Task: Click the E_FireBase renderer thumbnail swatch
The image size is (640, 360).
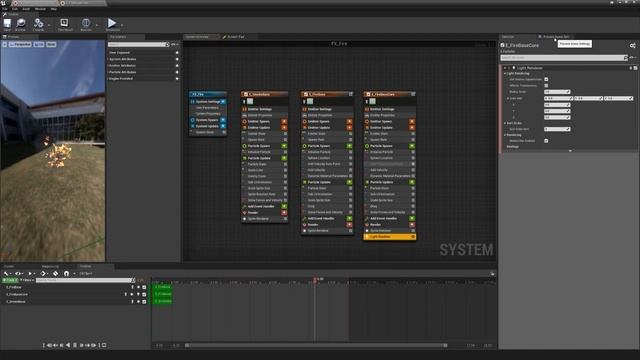Action: tap(310, 101)
